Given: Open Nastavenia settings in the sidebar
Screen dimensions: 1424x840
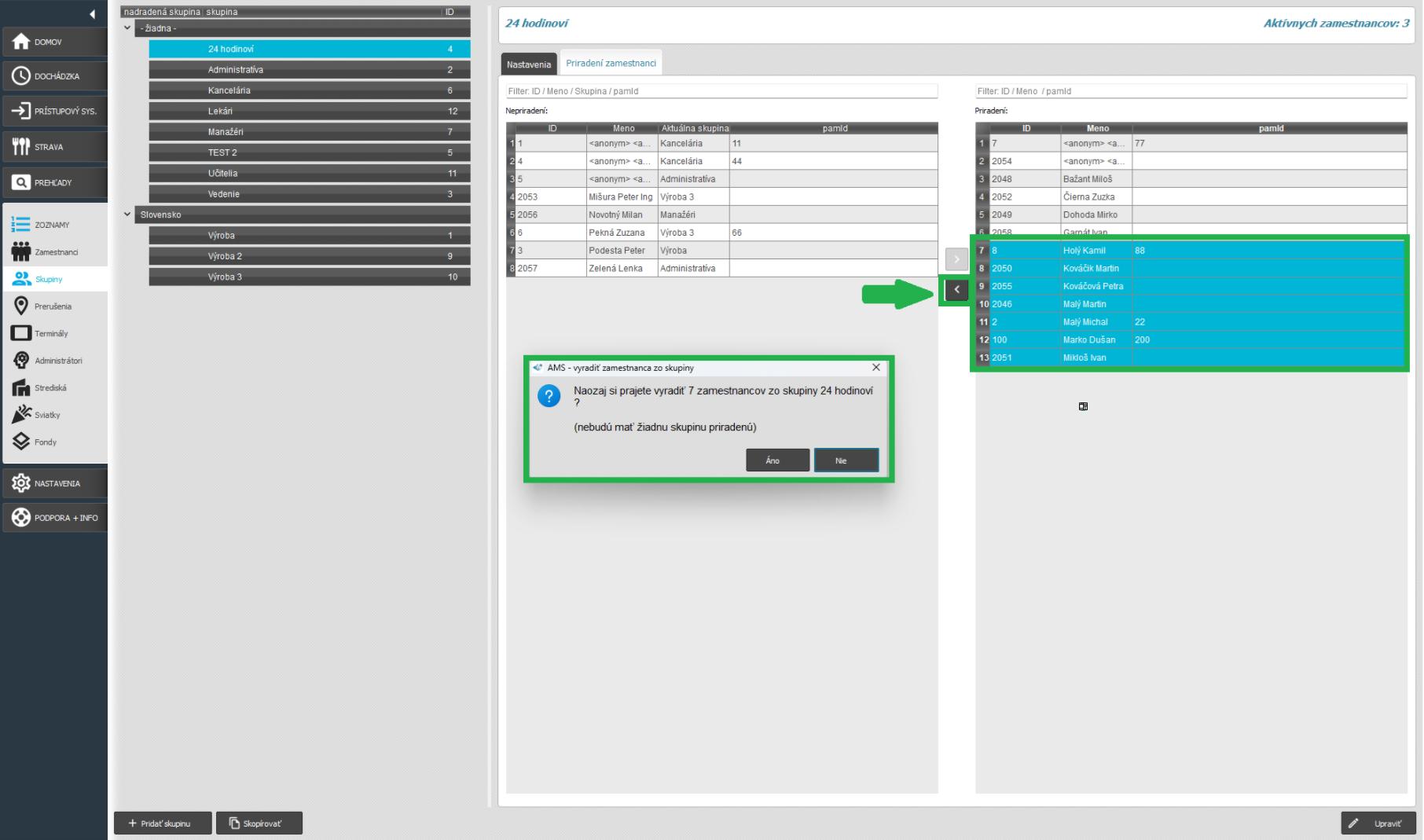Looking at the screenshot, I should pyautogui.click(x=54, y=483).
